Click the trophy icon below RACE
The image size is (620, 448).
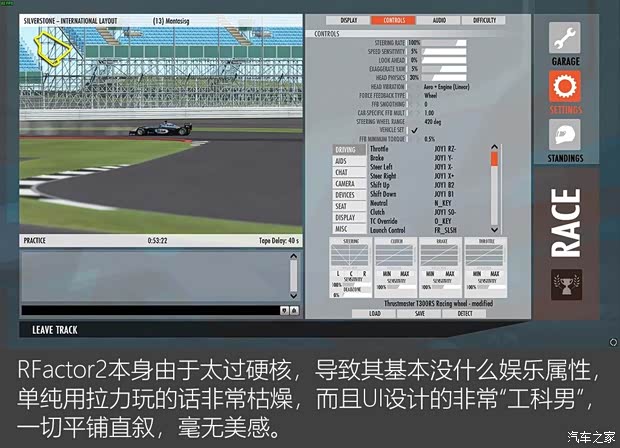pyautogui.click(x=565, y=285)
